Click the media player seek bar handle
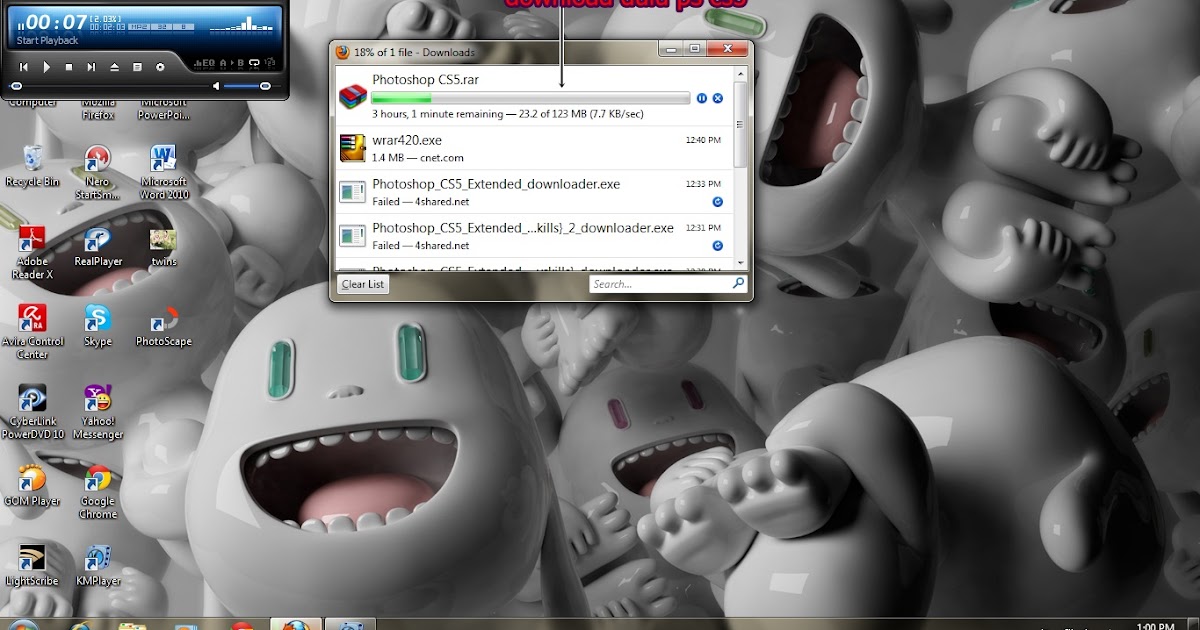The image size is (1200, 630). click(16, 87)
